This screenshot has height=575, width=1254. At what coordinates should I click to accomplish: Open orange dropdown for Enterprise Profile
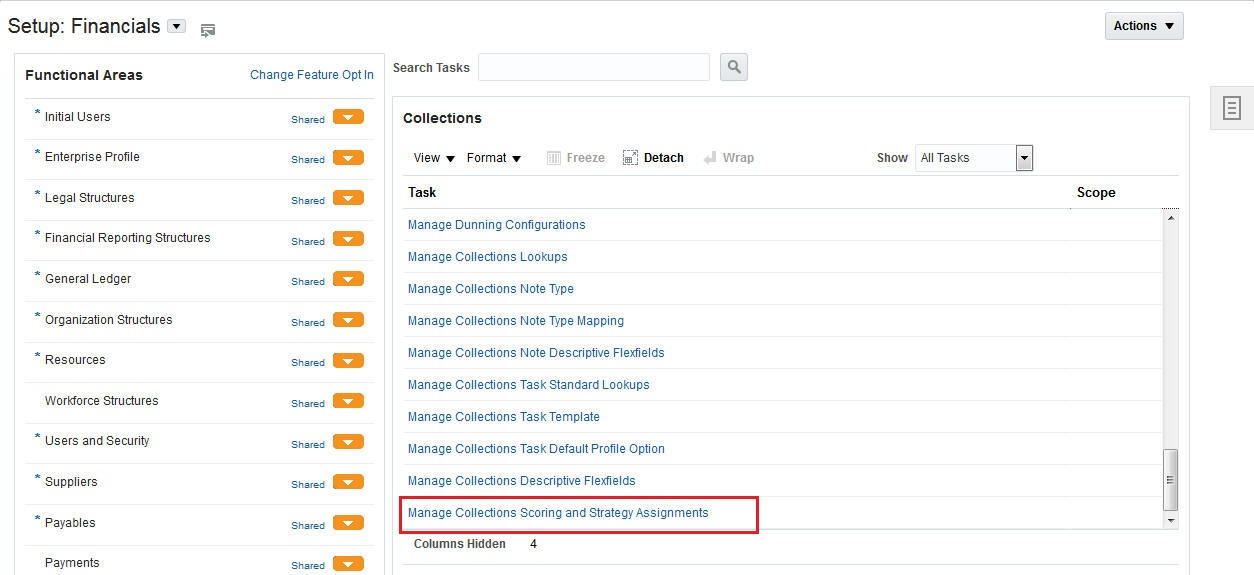pyautogui.click(x=348, y=158)
